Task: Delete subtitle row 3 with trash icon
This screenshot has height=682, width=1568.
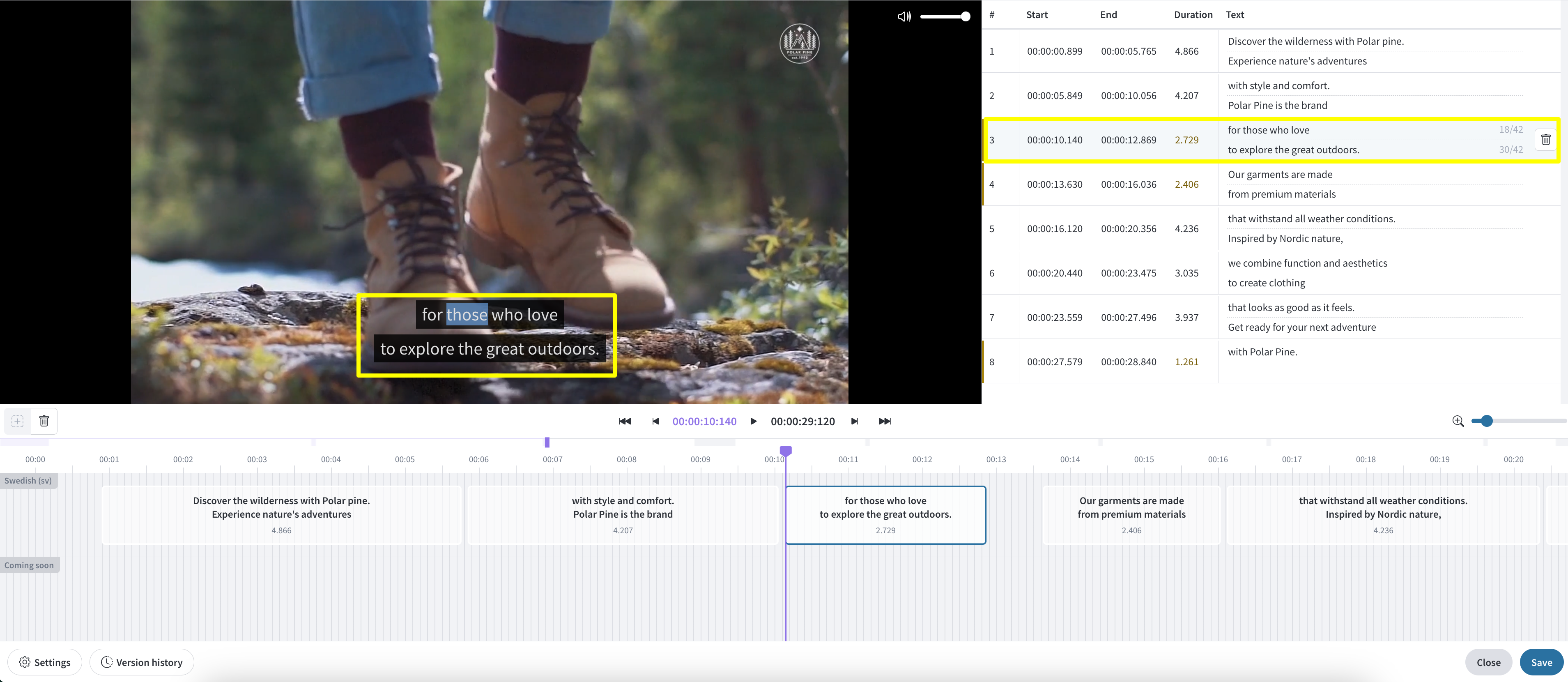Action: pyautogui.click(x=1545, y=139)
